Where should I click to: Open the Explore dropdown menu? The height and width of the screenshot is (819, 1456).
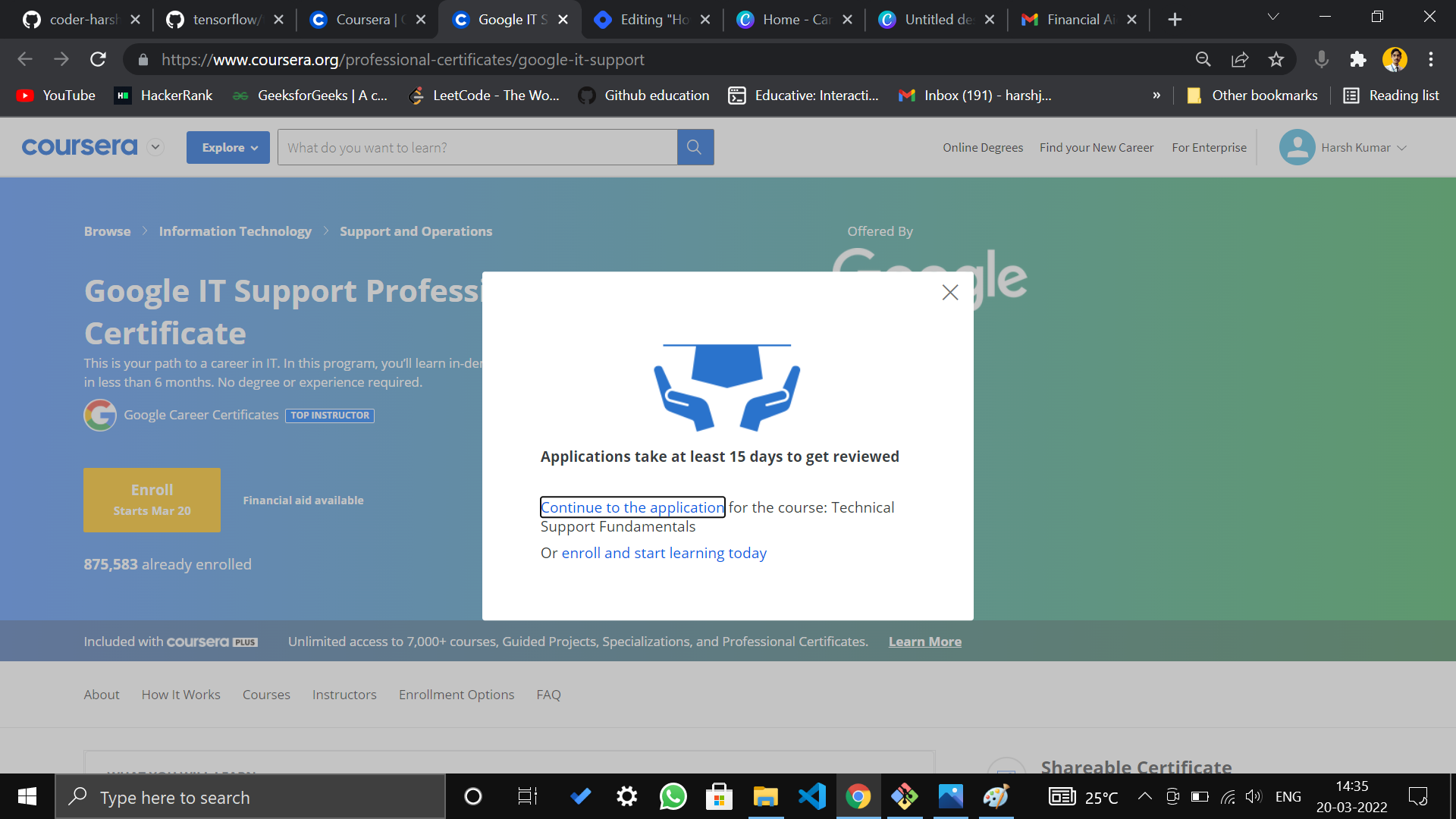pos(228,147)
